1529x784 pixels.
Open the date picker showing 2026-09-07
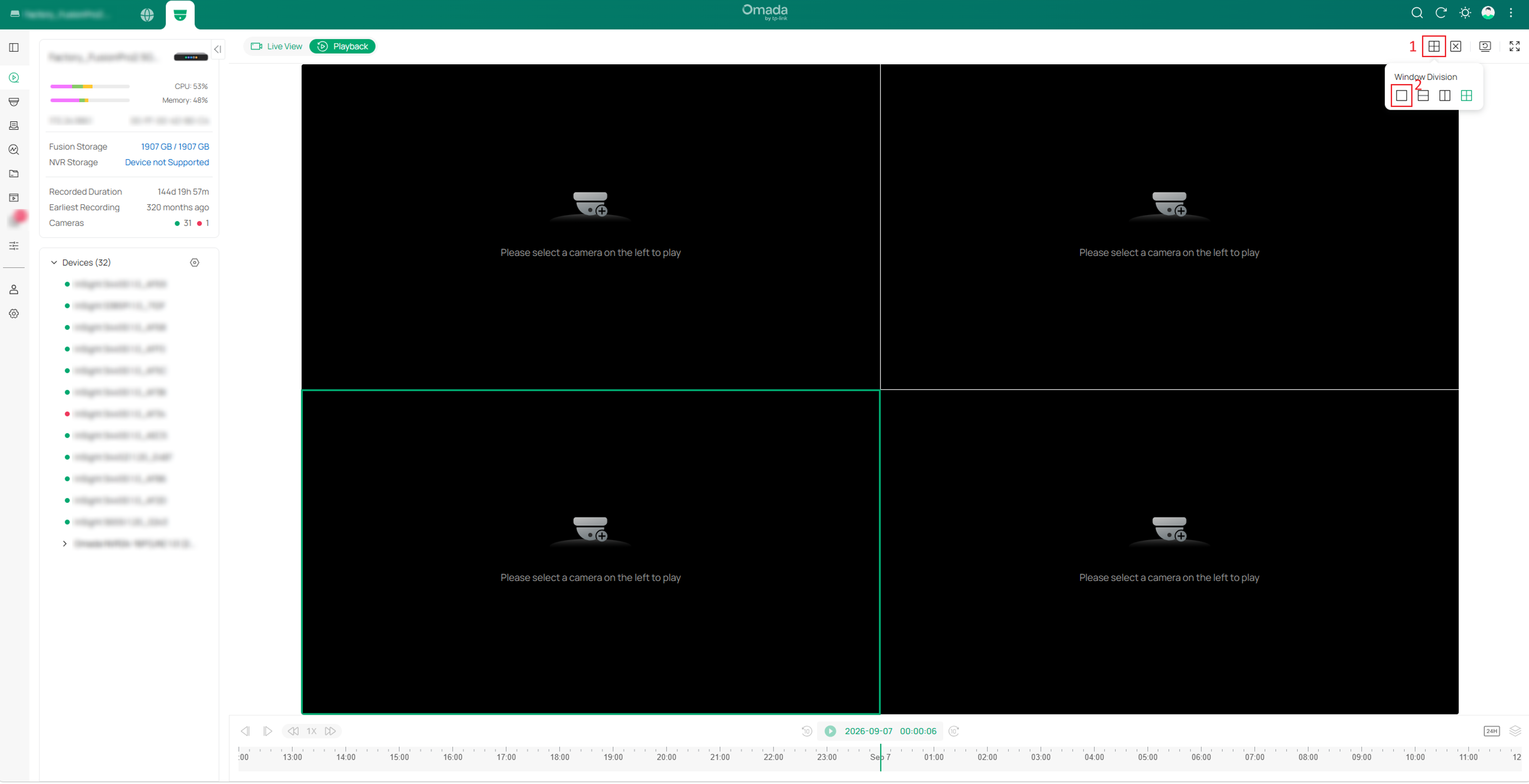[x=868, y=731]
